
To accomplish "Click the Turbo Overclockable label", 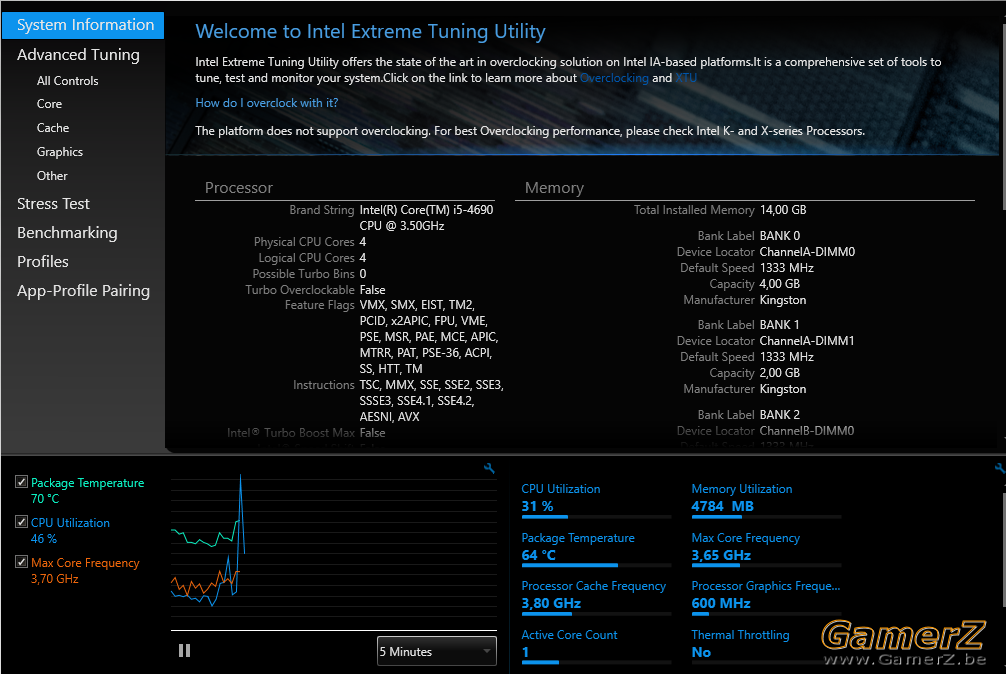I will 300,290.
